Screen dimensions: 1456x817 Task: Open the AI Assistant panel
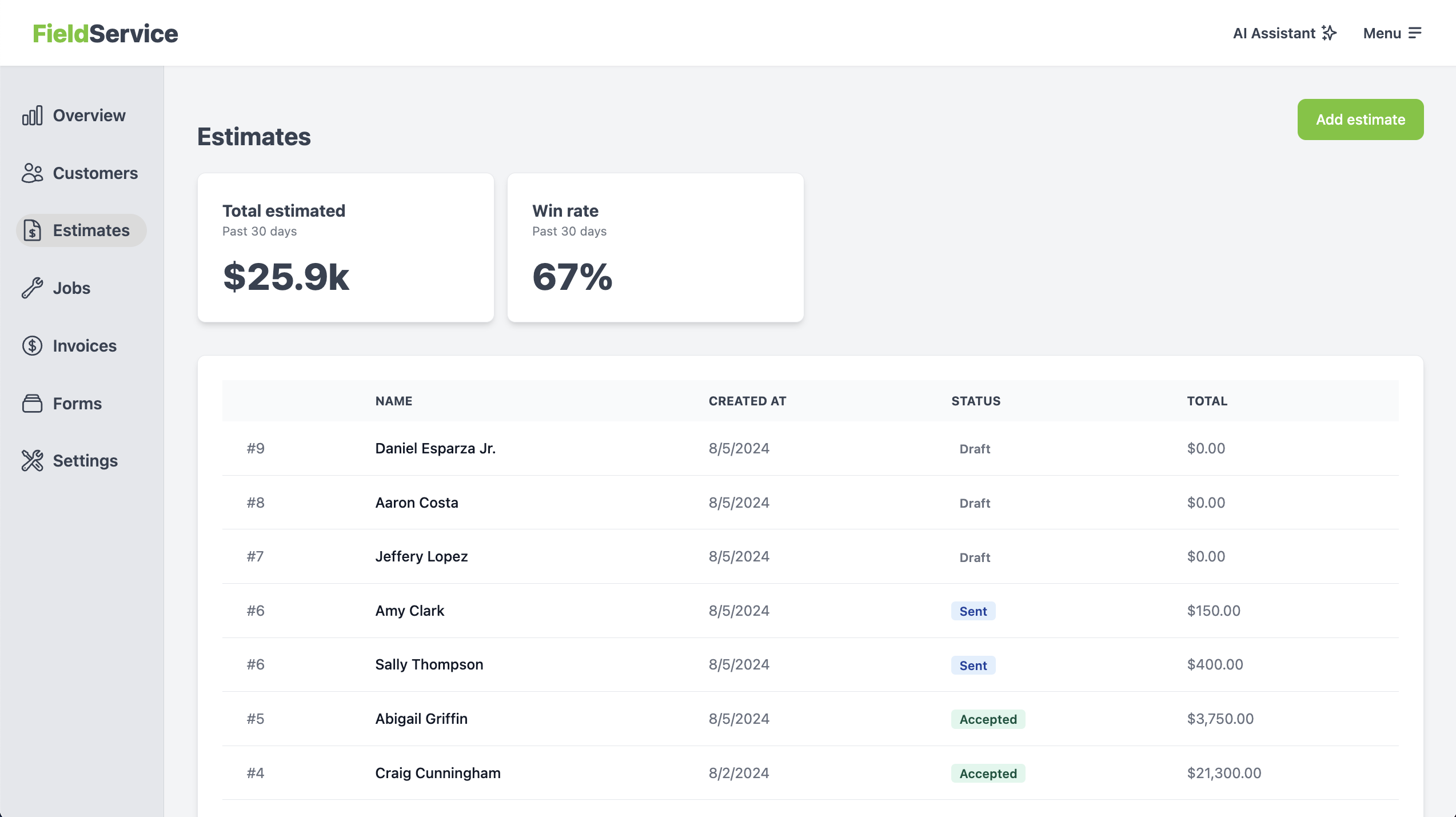click(1284, 33)
